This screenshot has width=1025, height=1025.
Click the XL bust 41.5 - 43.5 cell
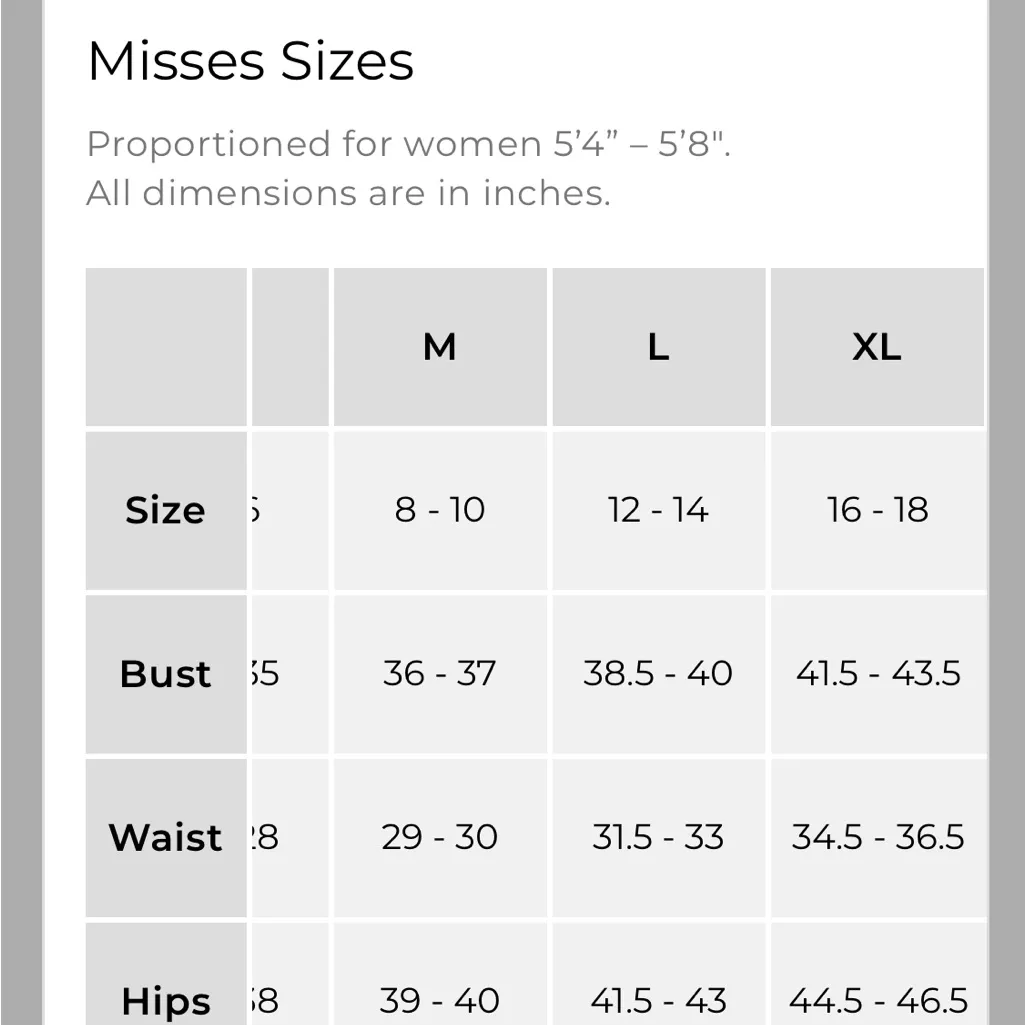tap(877, 673)
